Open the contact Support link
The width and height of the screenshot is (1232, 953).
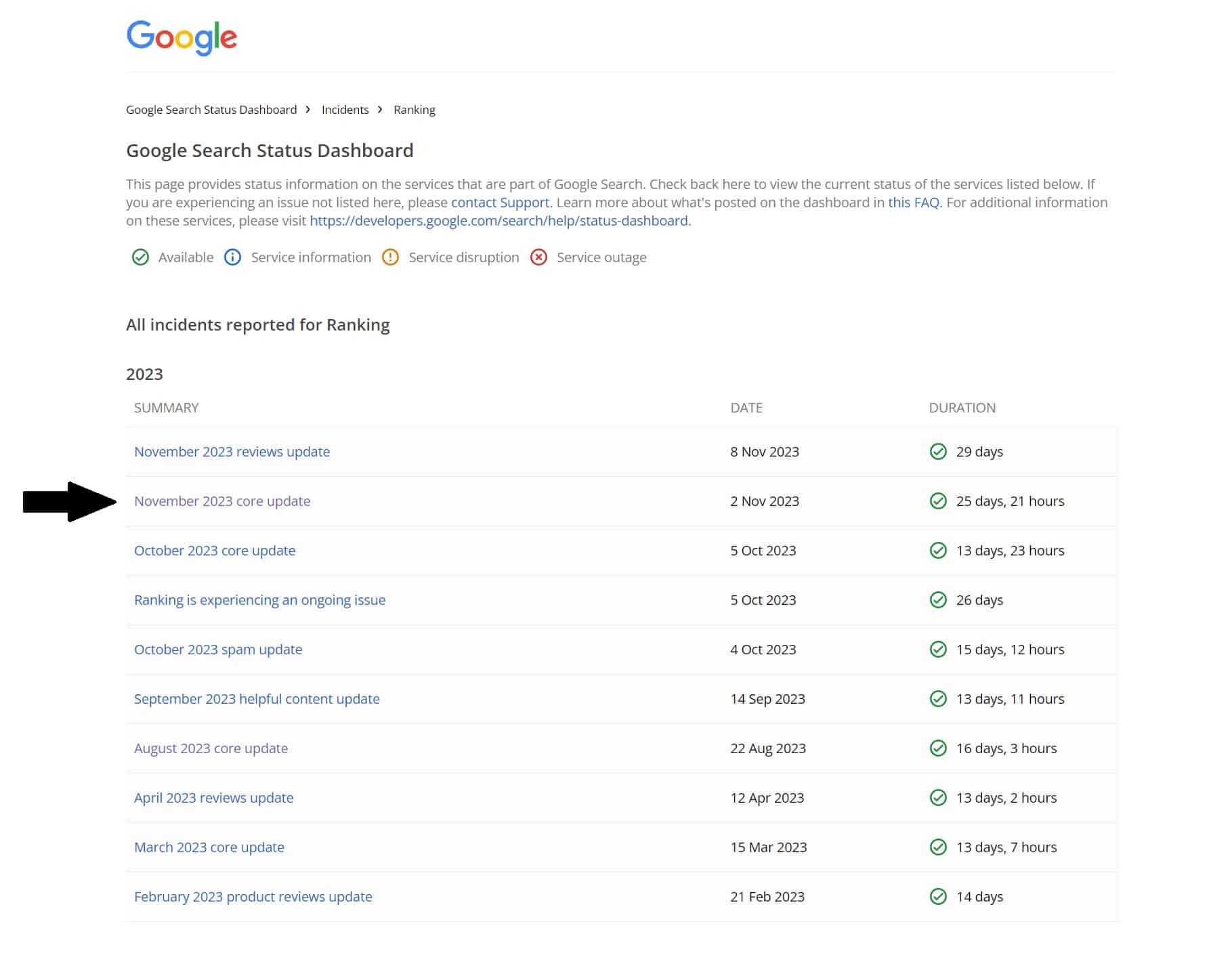(x=501, y=203)
